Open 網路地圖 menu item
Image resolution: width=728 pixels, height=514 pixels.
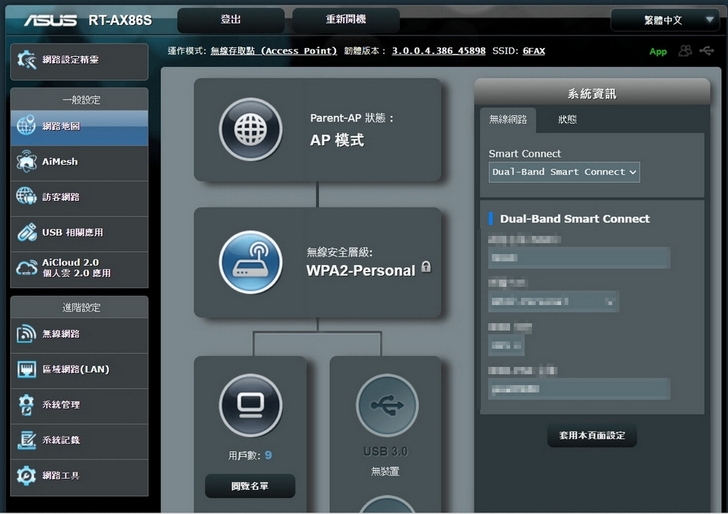79,126
